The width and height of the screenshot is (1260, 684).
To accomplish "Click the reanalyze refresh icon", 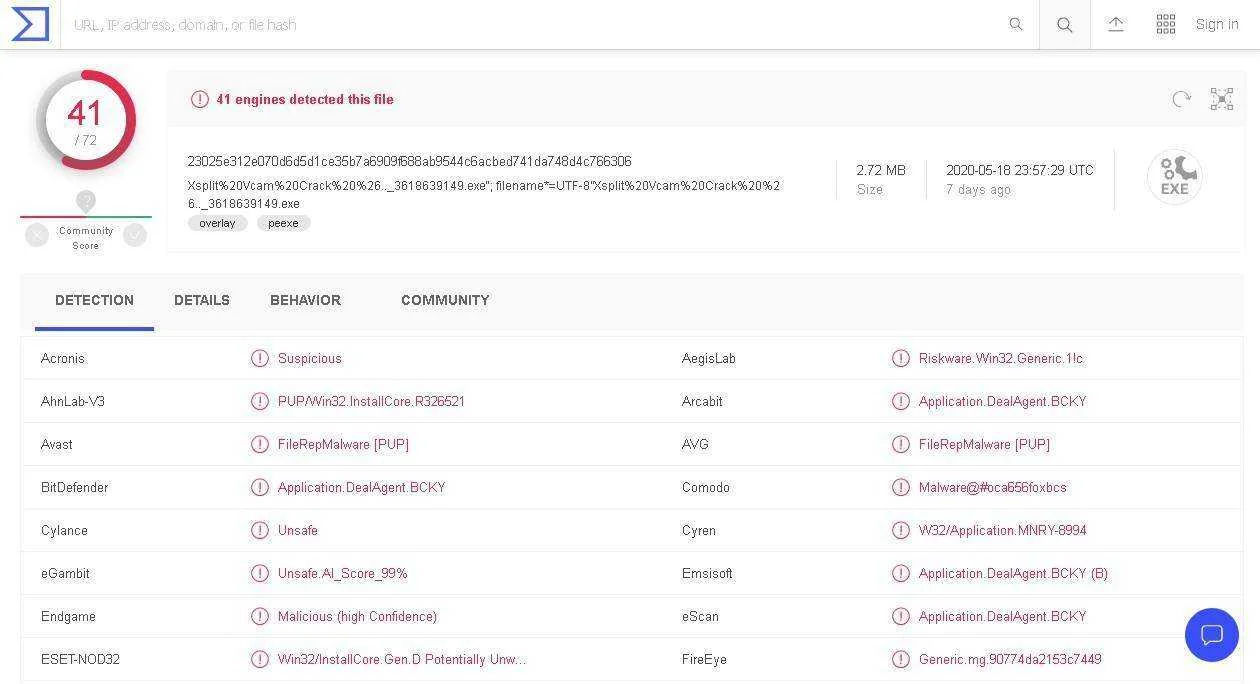I will point(1182,99).
